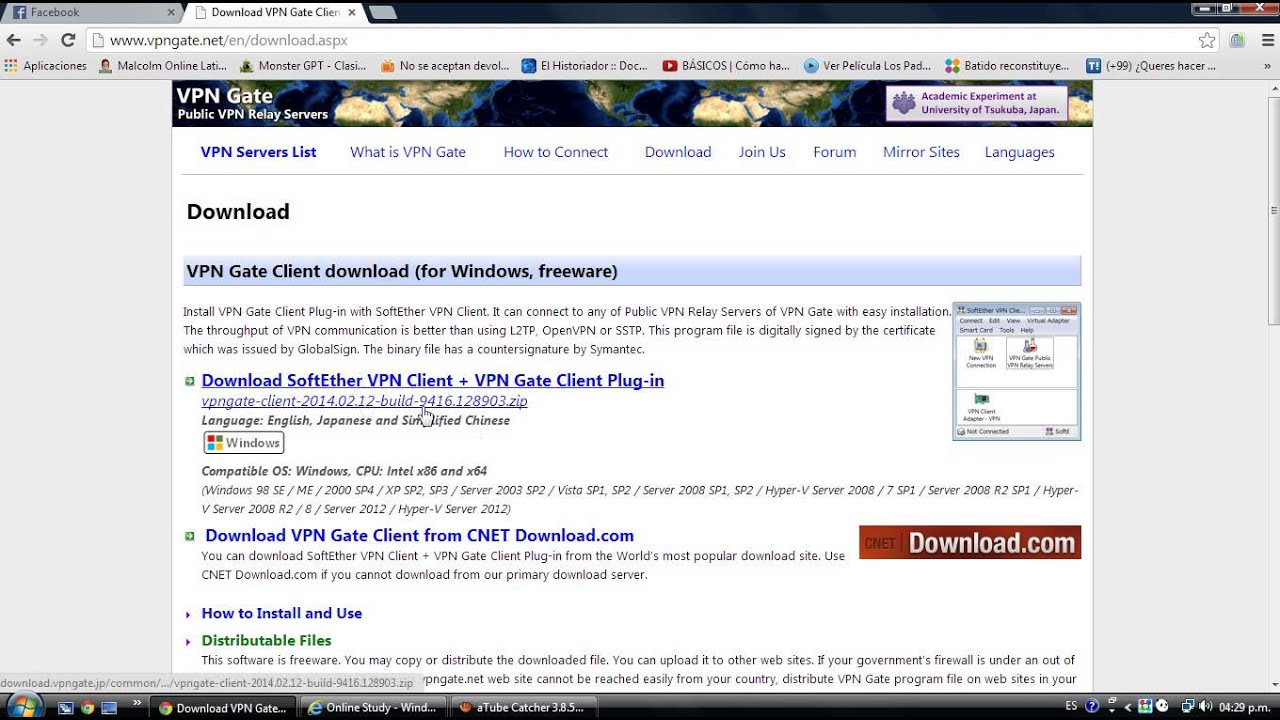This screenshot has width=1280, height=720.
Task: Open the What is VPN Gate menu item
Action: (x=408, y=152)
